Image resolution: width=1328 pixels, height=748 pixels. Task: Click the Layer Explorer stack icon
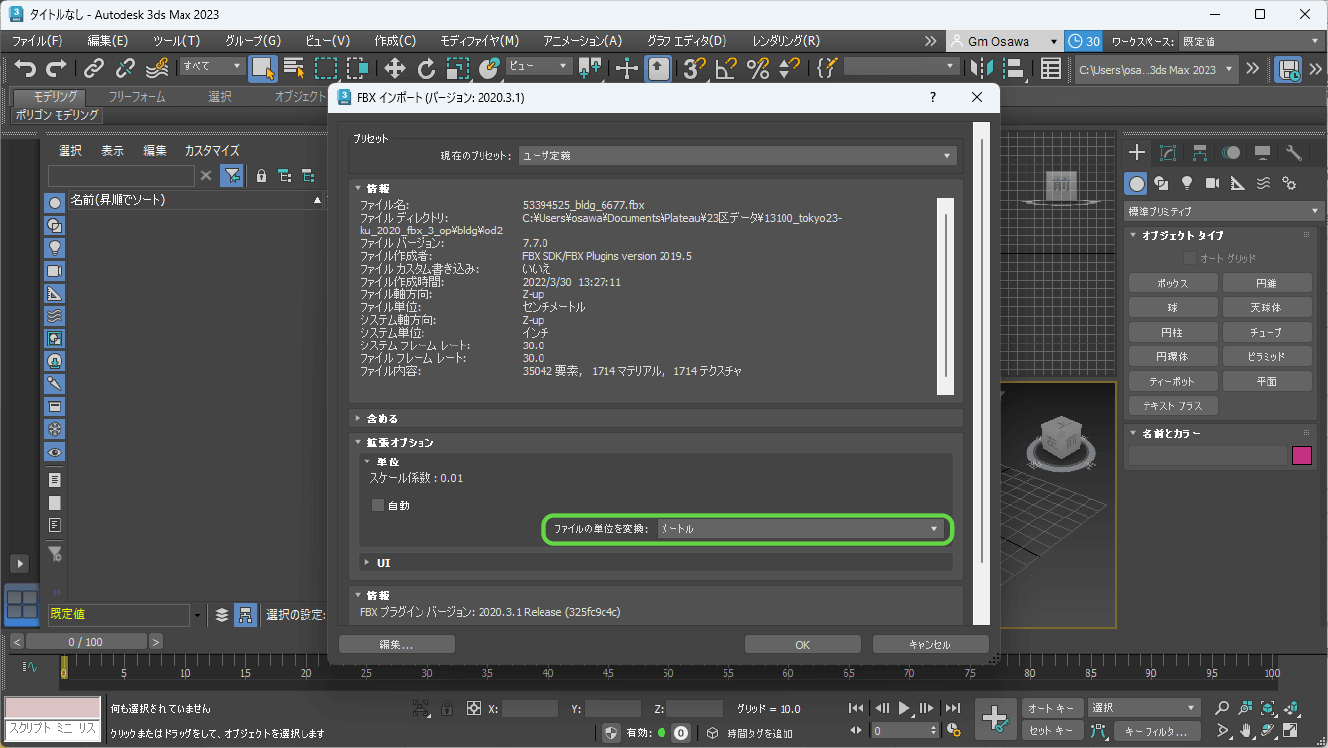pyautogui.click(x=222, y=615)
